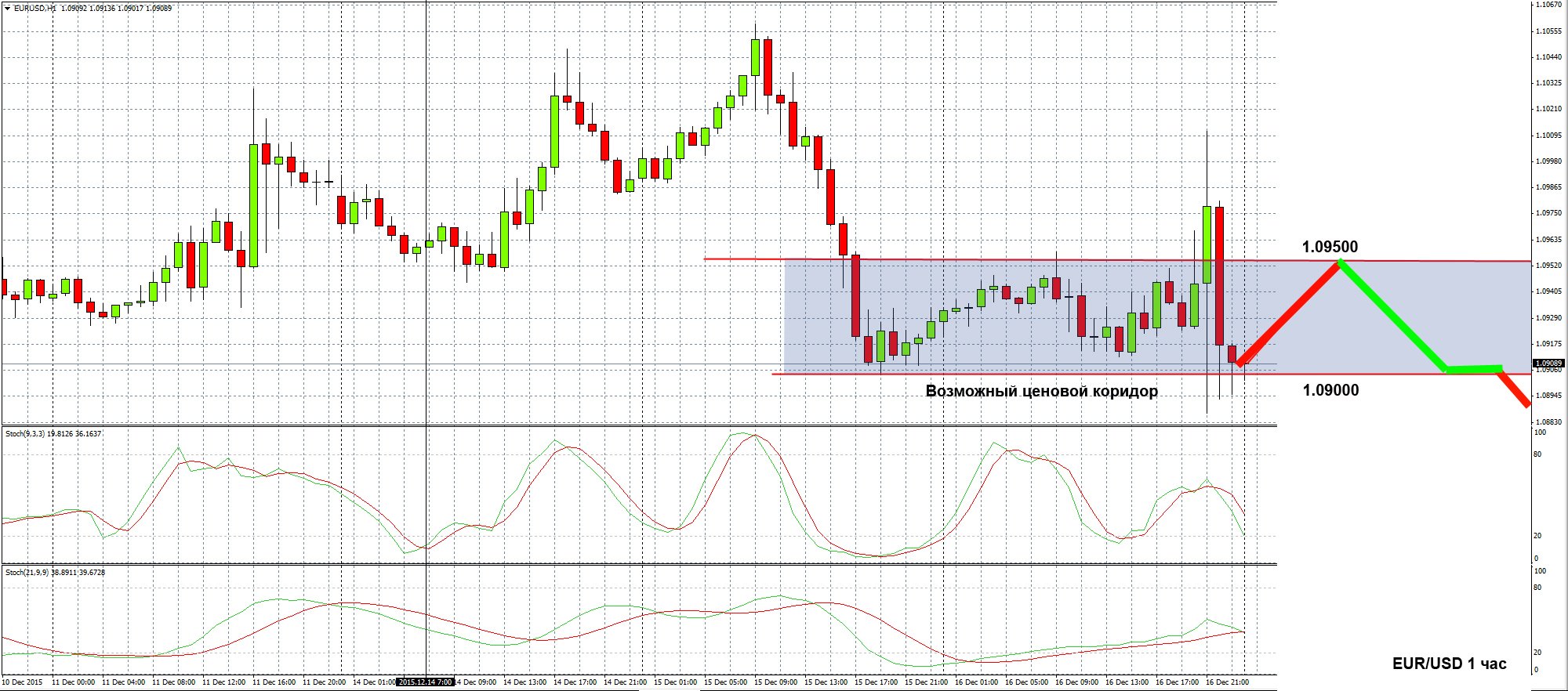Click price scale value 1.08945
Viewport: 1568px width, 691px height.
(x=1548, y=396)
